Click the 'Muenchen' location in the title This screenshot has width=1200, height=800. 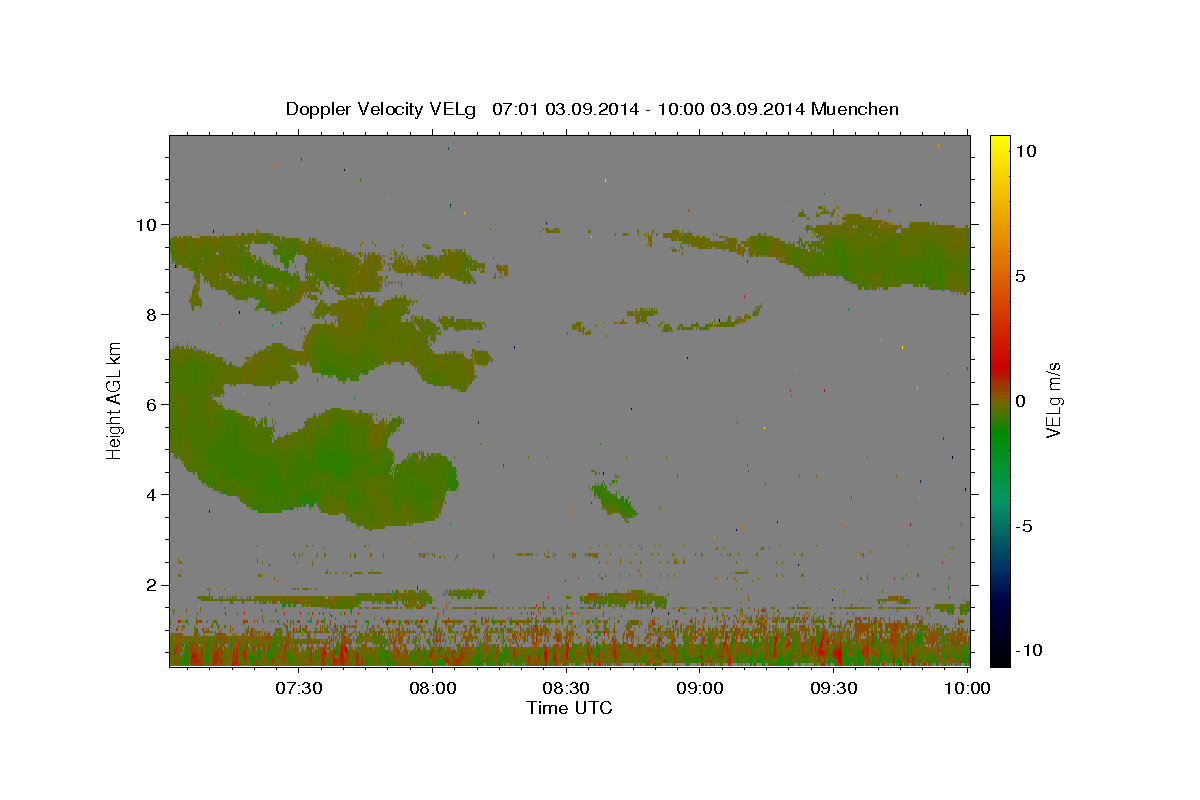coord(855,109)
